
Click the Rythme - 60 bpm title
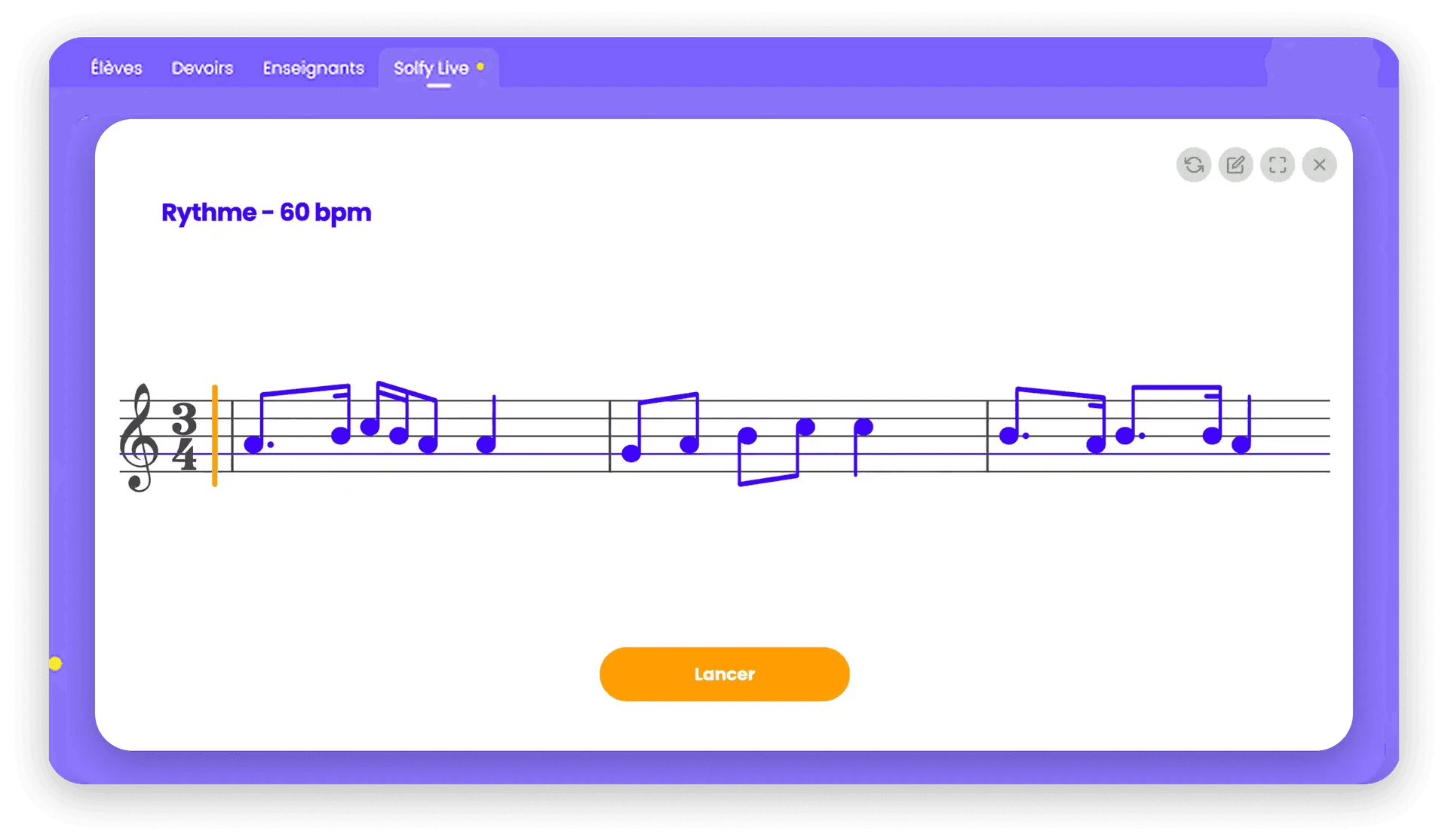(x=266, y=213)
